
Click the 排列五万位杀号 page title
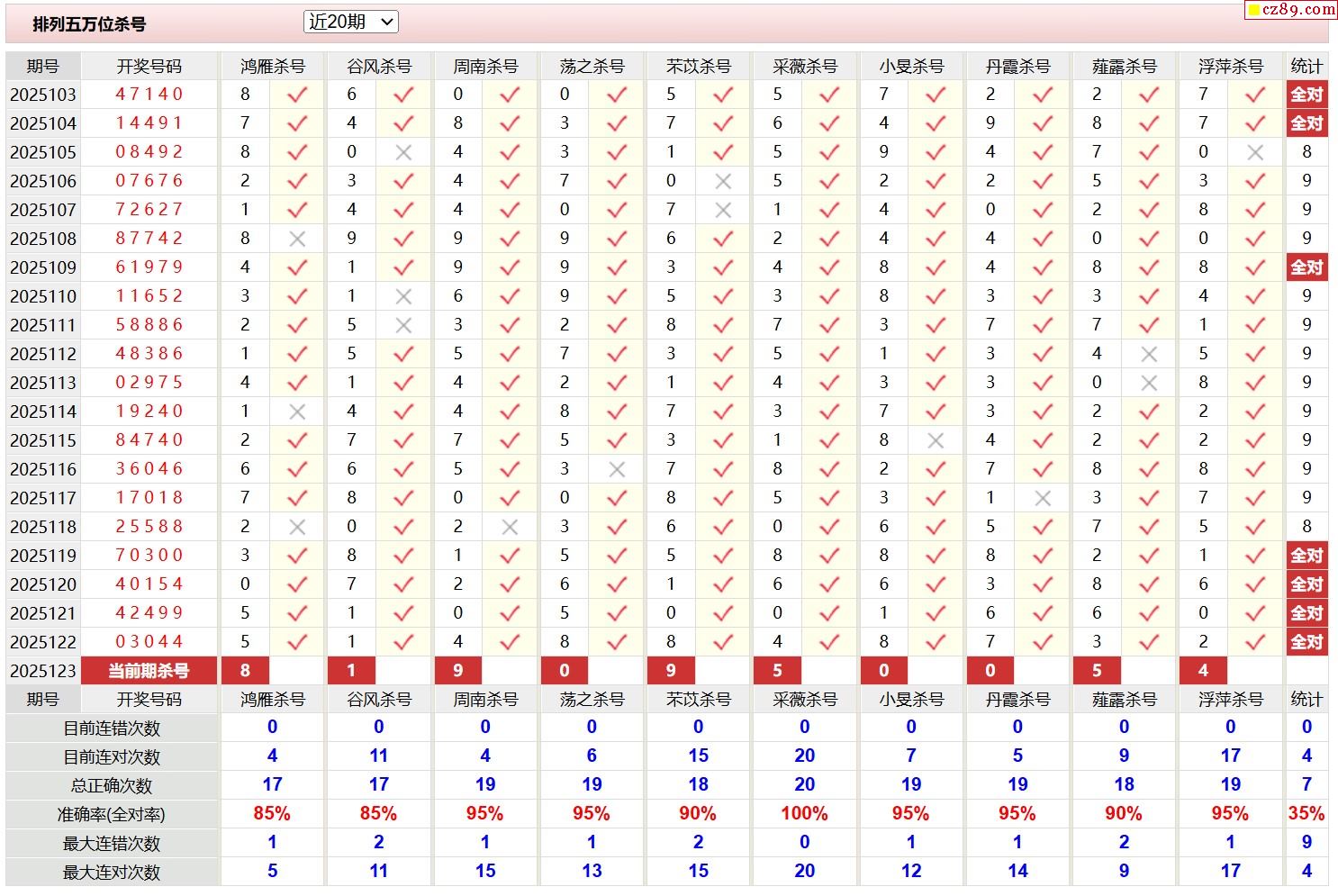point(89,24)
